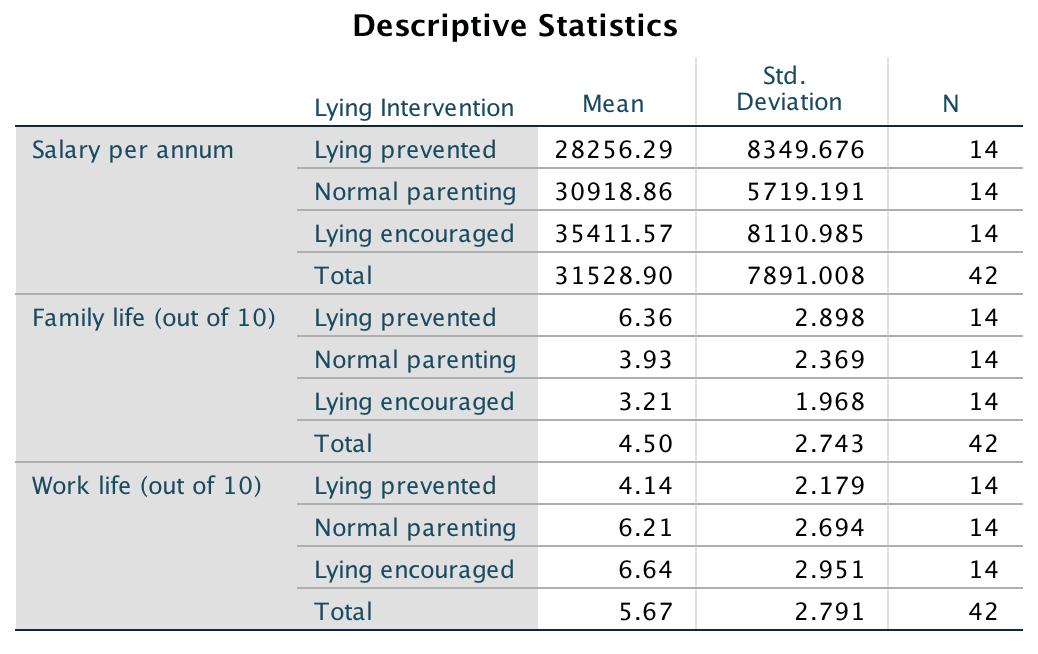1038x654 pixels.
Task: Select the Mean column header
Action: pyautogui.click(x=613, y=104)
